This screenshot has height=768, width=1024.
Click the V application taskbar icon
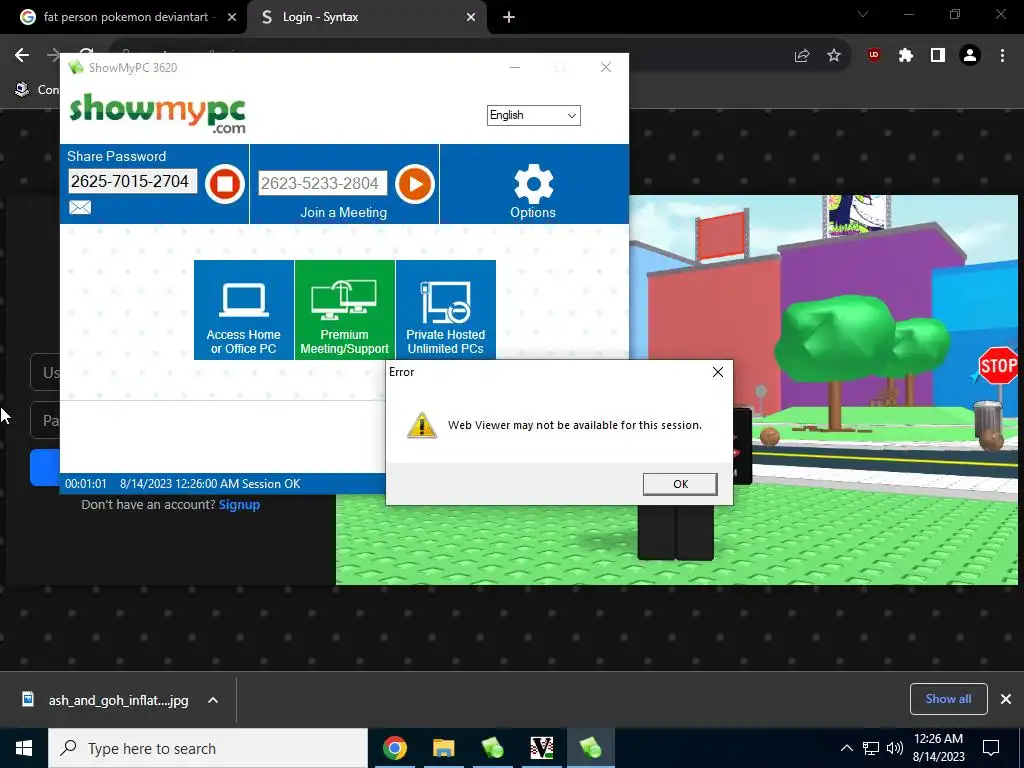pyautogui.click(x=541, y=748)
